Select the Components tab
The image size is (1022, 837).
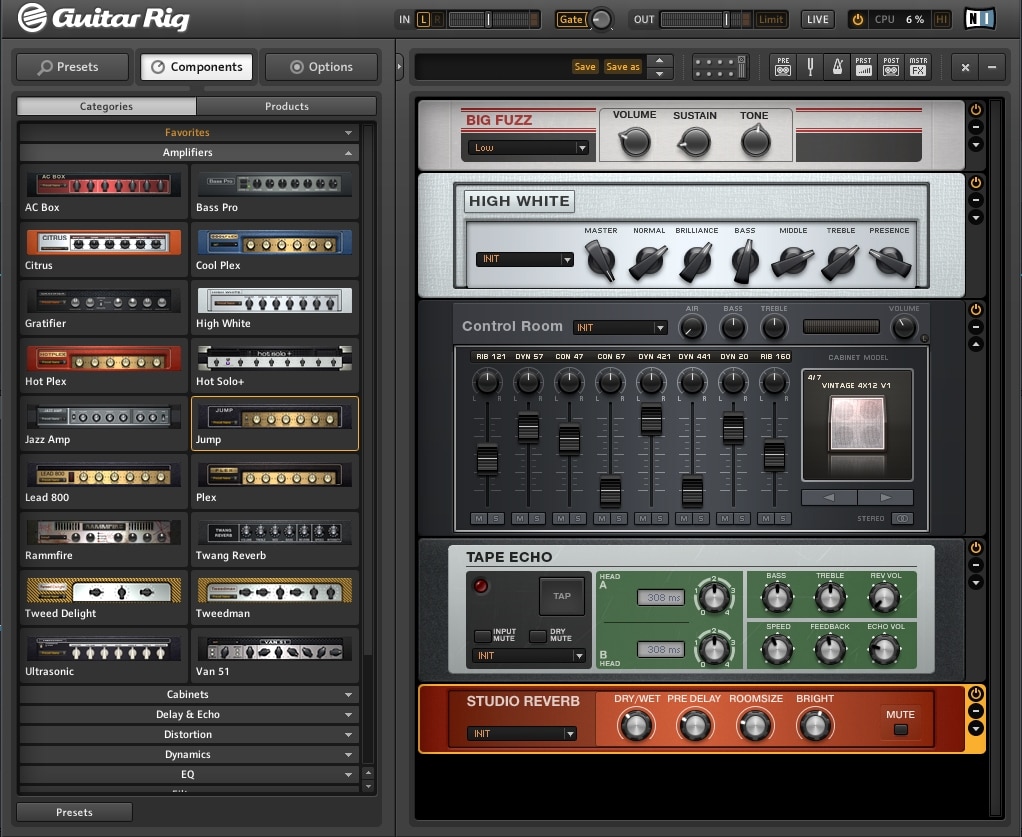[x=197, y=67]
